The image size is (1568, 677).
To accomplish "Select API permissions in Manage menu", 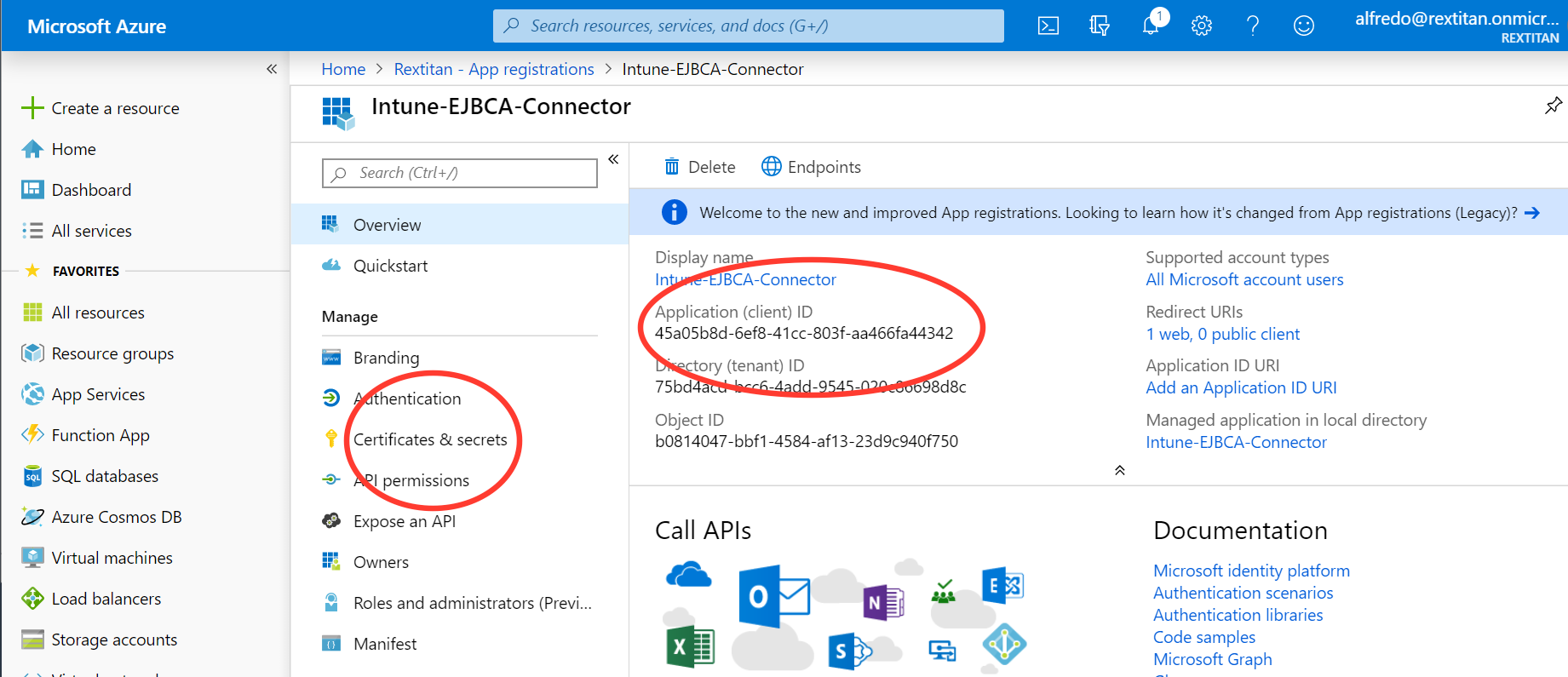I will (x=411, y=480).
